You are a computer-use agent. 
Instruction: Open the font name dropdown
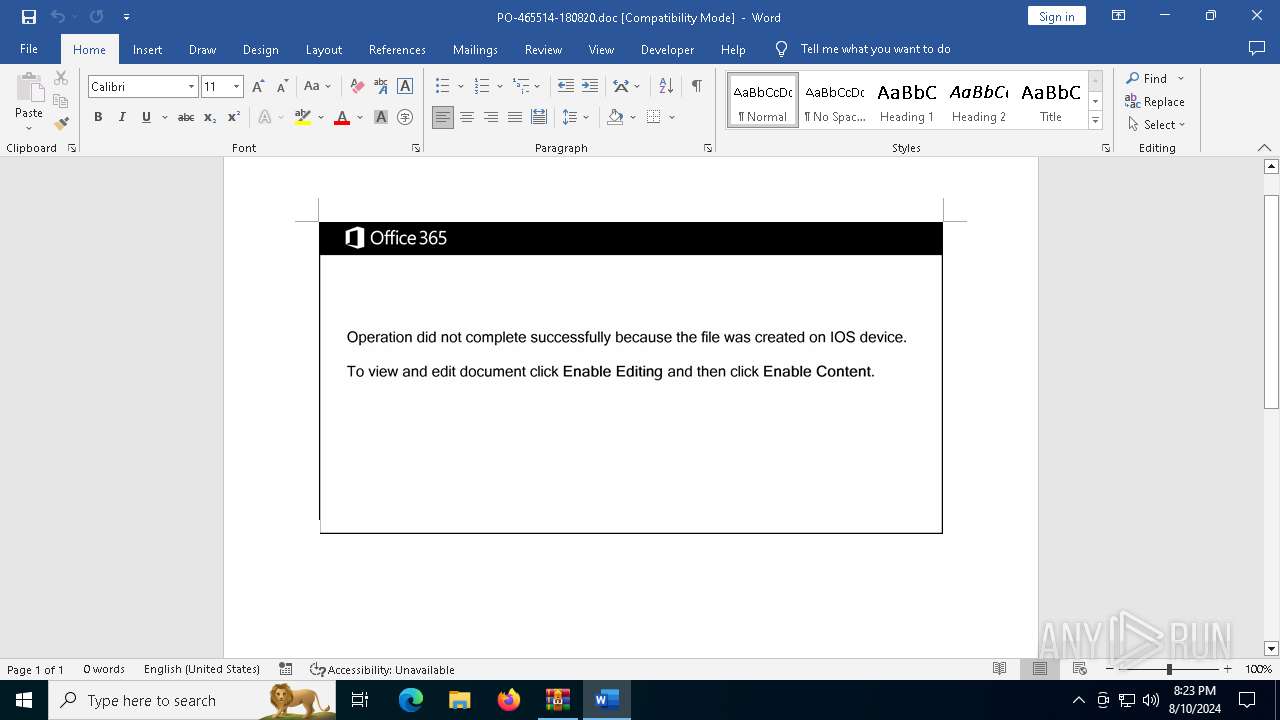click(x=191, y=87)
